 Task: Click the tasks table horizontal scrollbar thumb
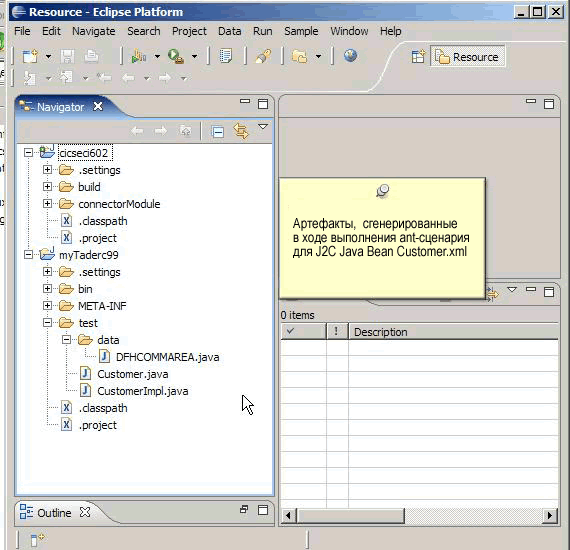[x=351, y=515]
